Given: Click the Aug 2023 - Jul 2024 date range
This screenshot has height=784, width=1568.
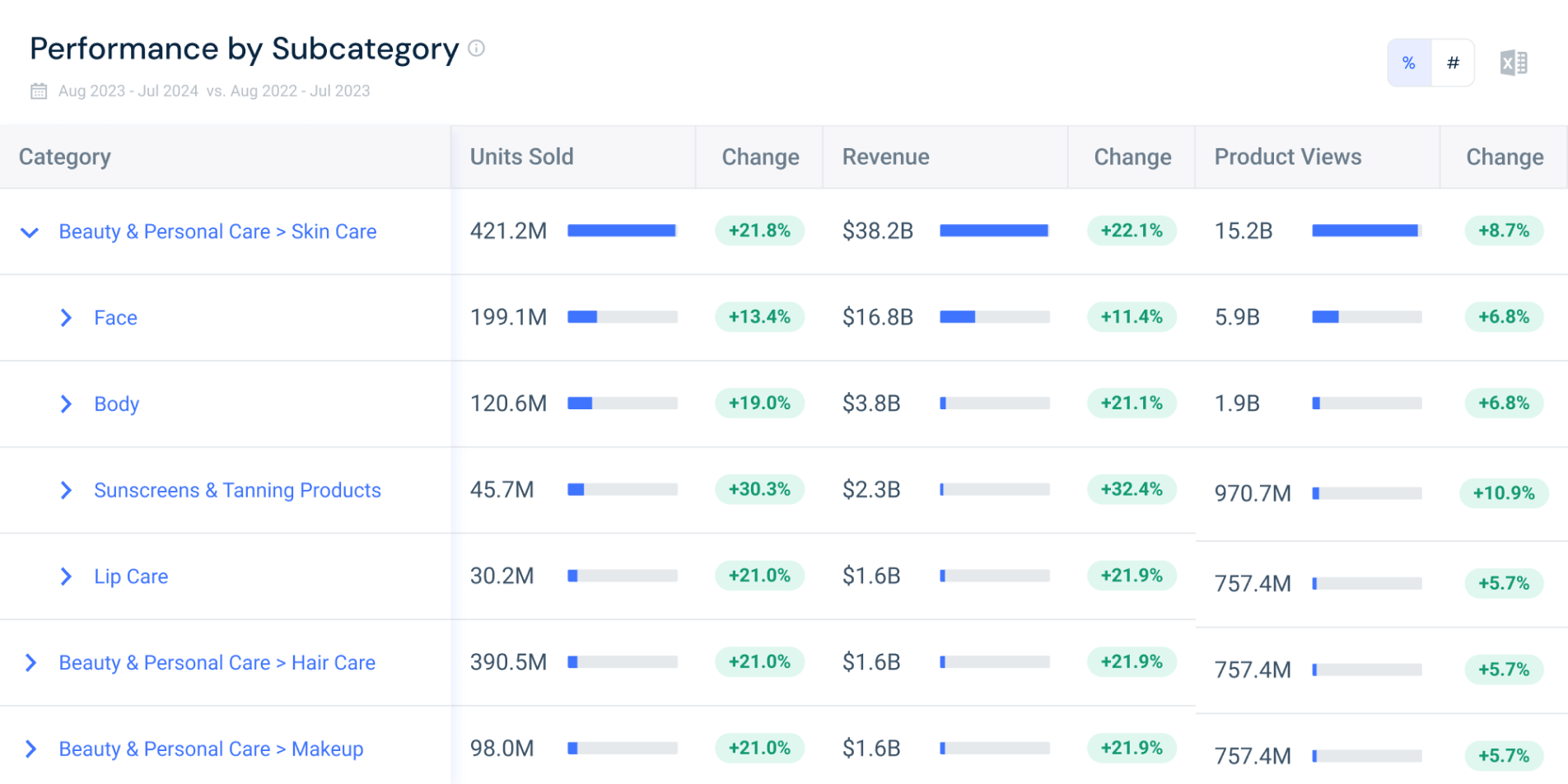Looking at the screenshot, I should (x=128, y=91).
